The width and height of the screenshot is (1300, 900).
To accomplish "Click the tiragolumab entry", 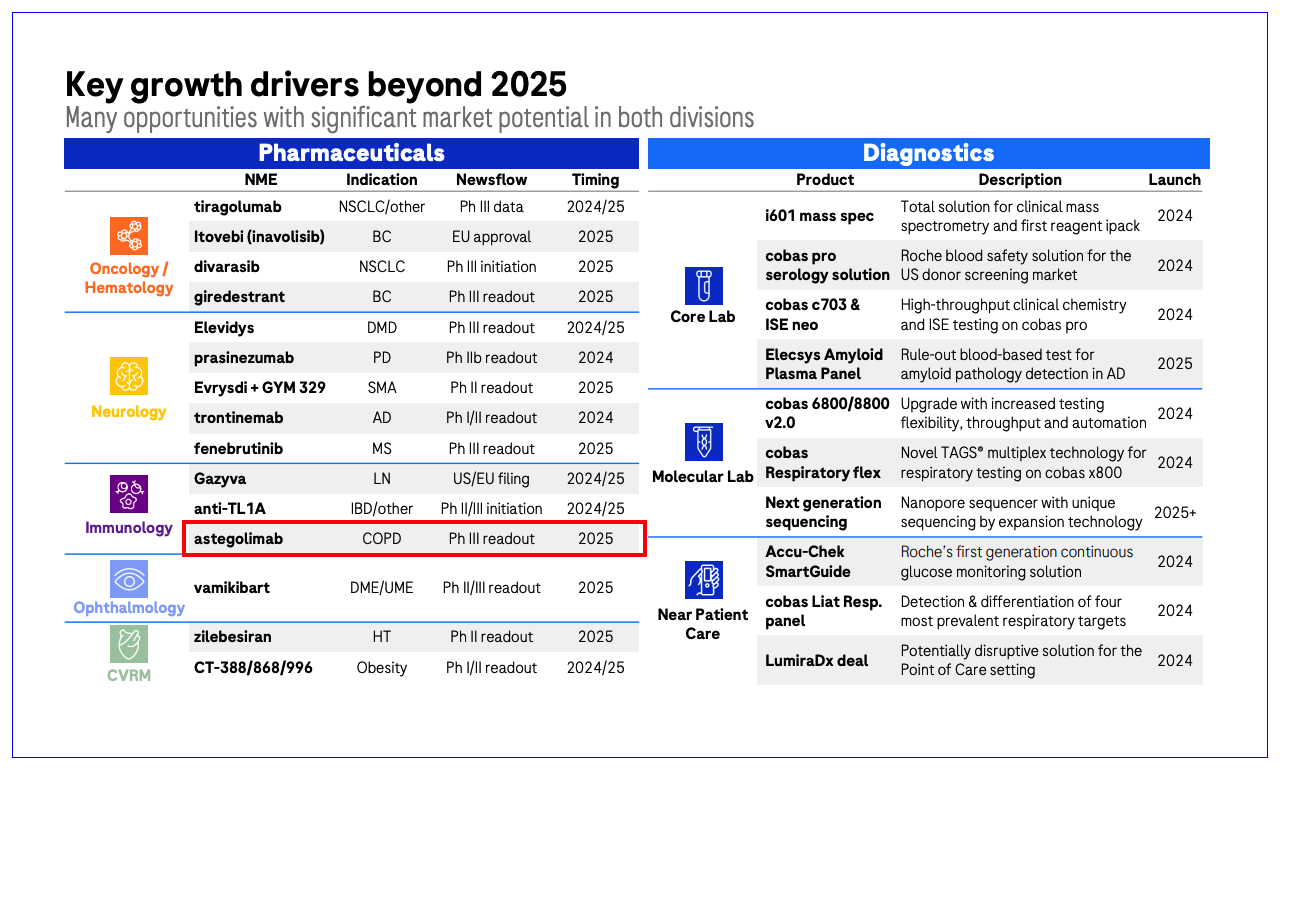I will [x=238, y=207].
